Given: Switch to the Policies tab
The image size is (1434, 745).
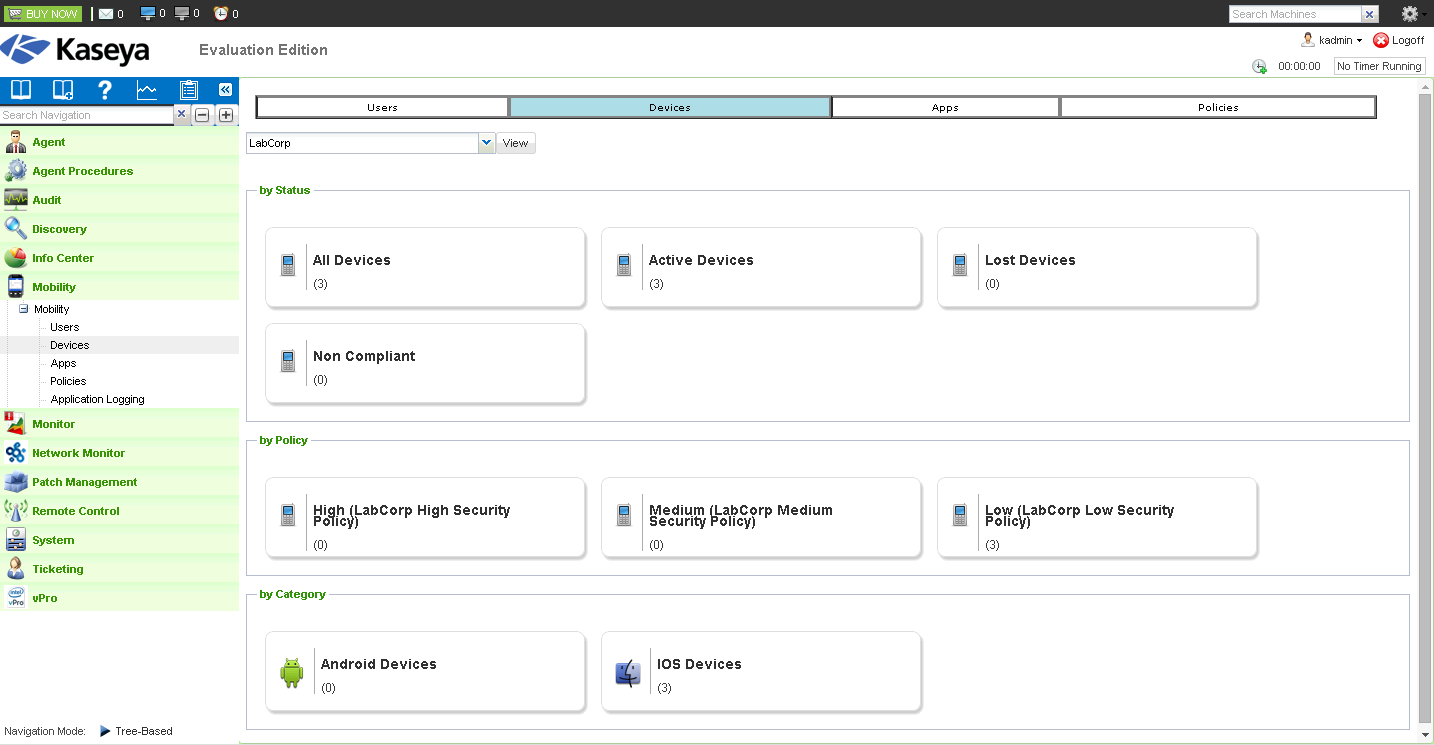Looking at the screenshot, I should pyautogui.click(x=1217, y=107).
